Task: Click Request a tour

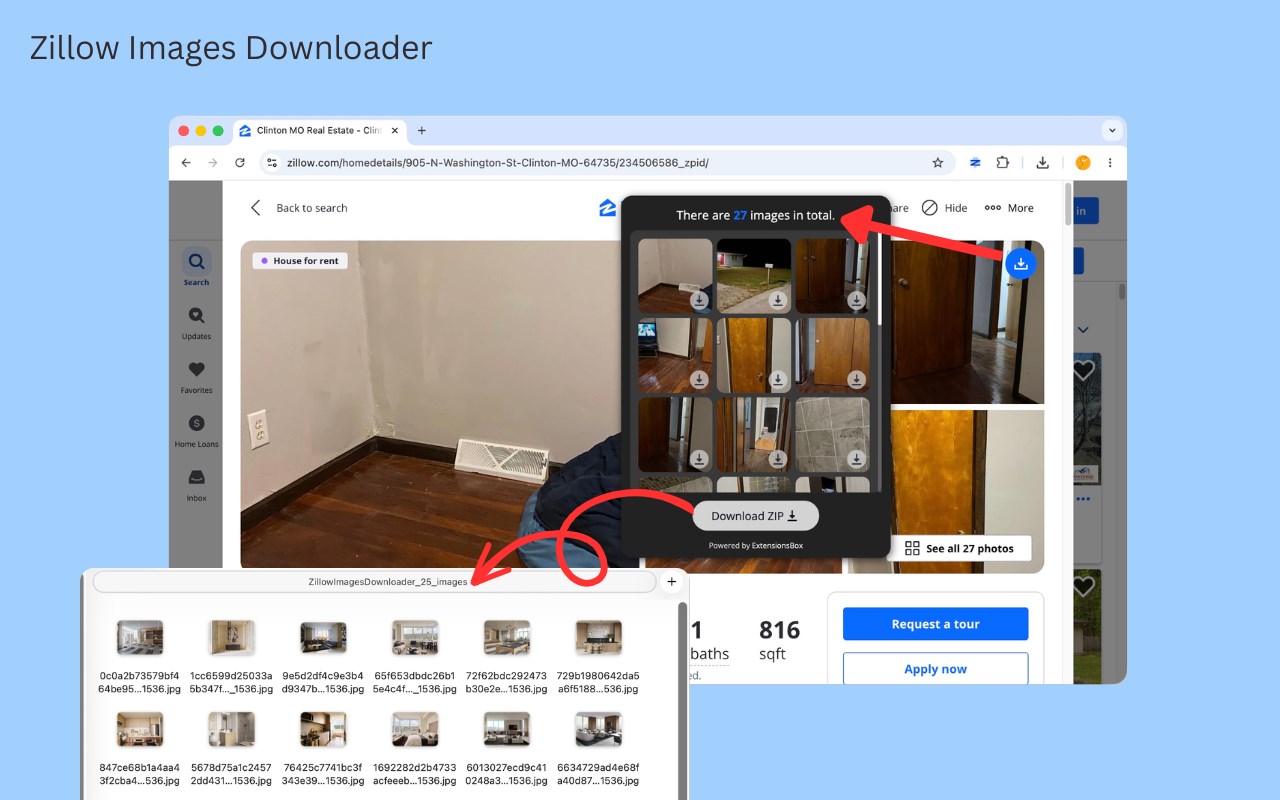Action: coord(936,624)
